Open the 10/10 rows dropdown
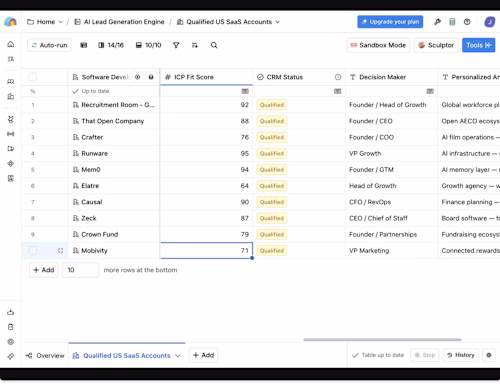 click(148, 45)
